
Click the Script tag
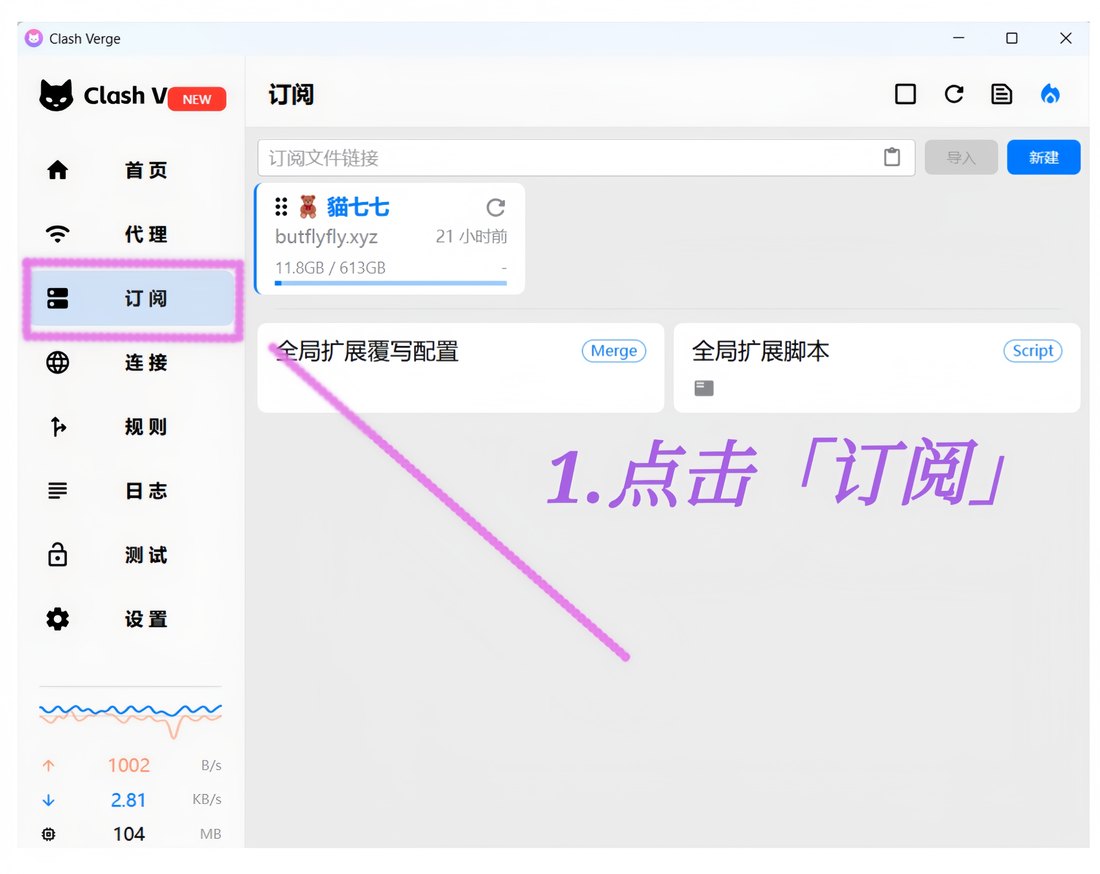pos(1033,351)
